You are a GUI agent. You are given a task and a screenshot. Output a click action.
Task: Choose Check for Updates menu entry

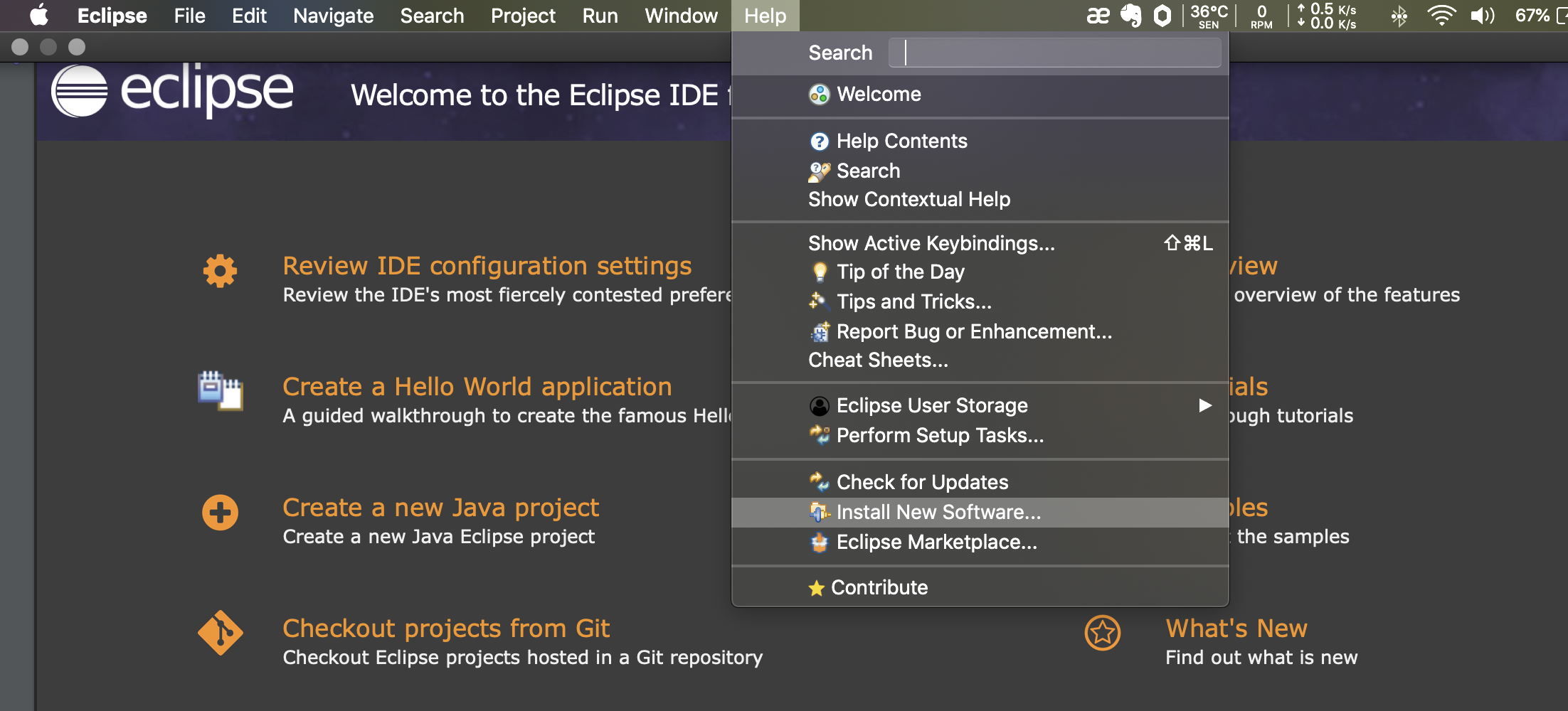922,482
